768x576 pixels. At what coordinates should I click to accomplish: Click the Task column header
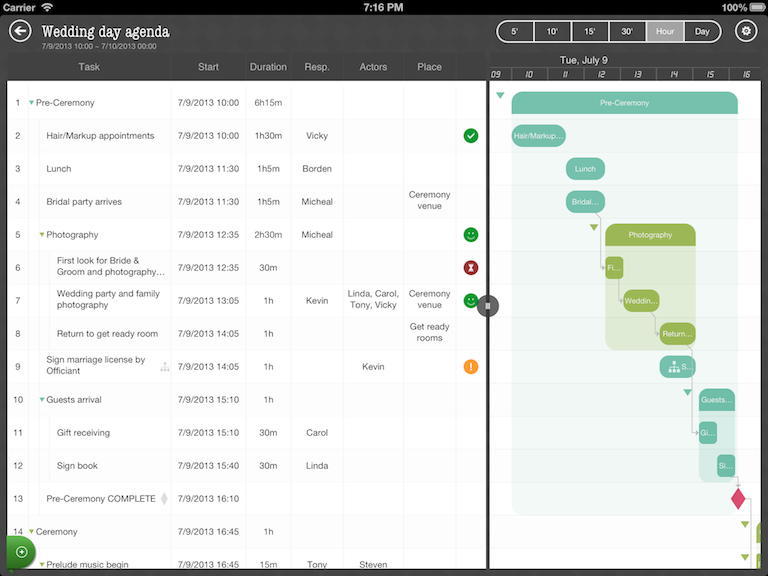point(89,67)
